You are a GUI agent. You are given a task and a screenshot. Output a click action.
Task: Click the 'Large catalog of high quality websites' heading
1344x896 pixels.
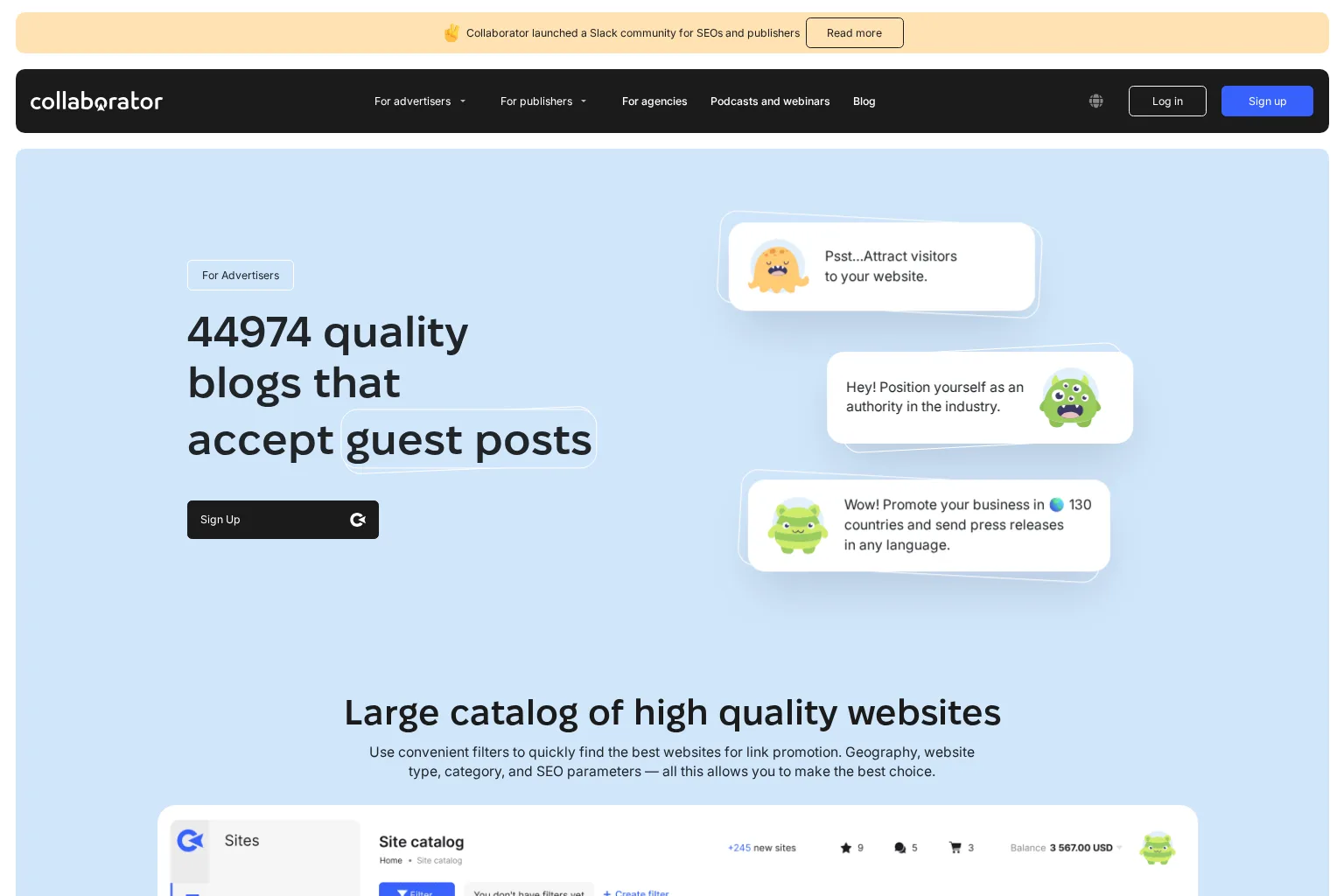point(672,713)
